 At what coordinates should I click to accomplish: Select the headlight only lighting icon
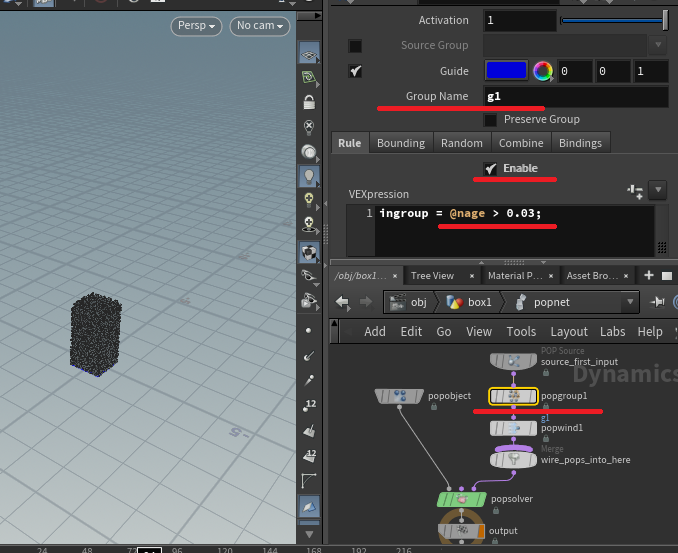pos(309,152)
